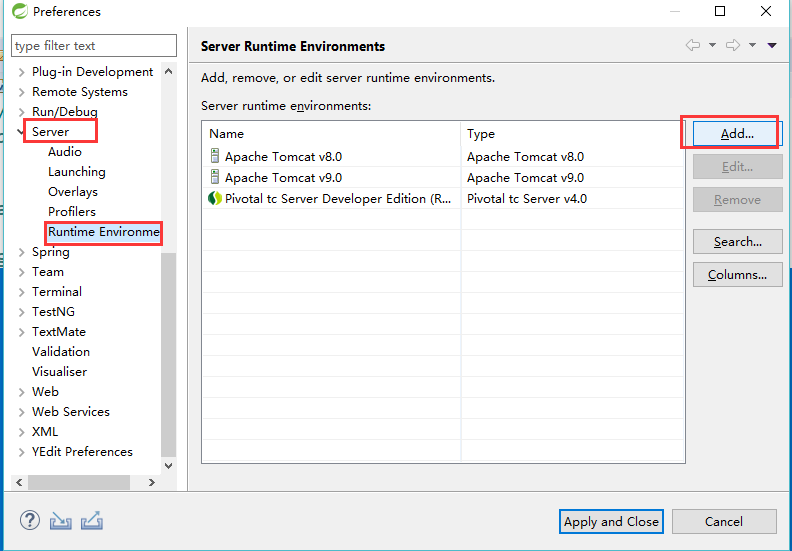The height and width of the screenshot is (551, 792).
Task: Expand the Web Services node
Action: click(x=21, y=412)
